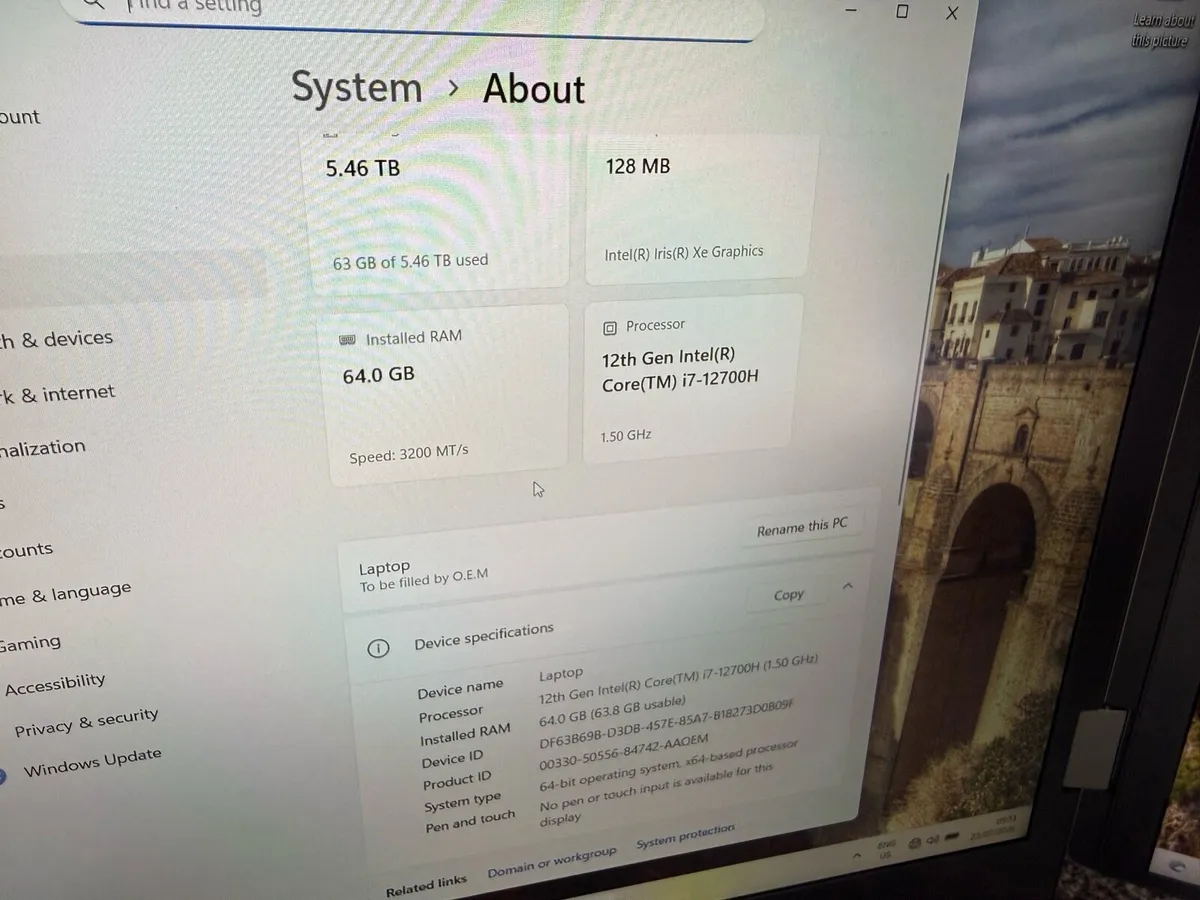Viewport: 1200px width, 900px height.
Task: Open Network & internet in the sidebar
Action: point(58,393)
